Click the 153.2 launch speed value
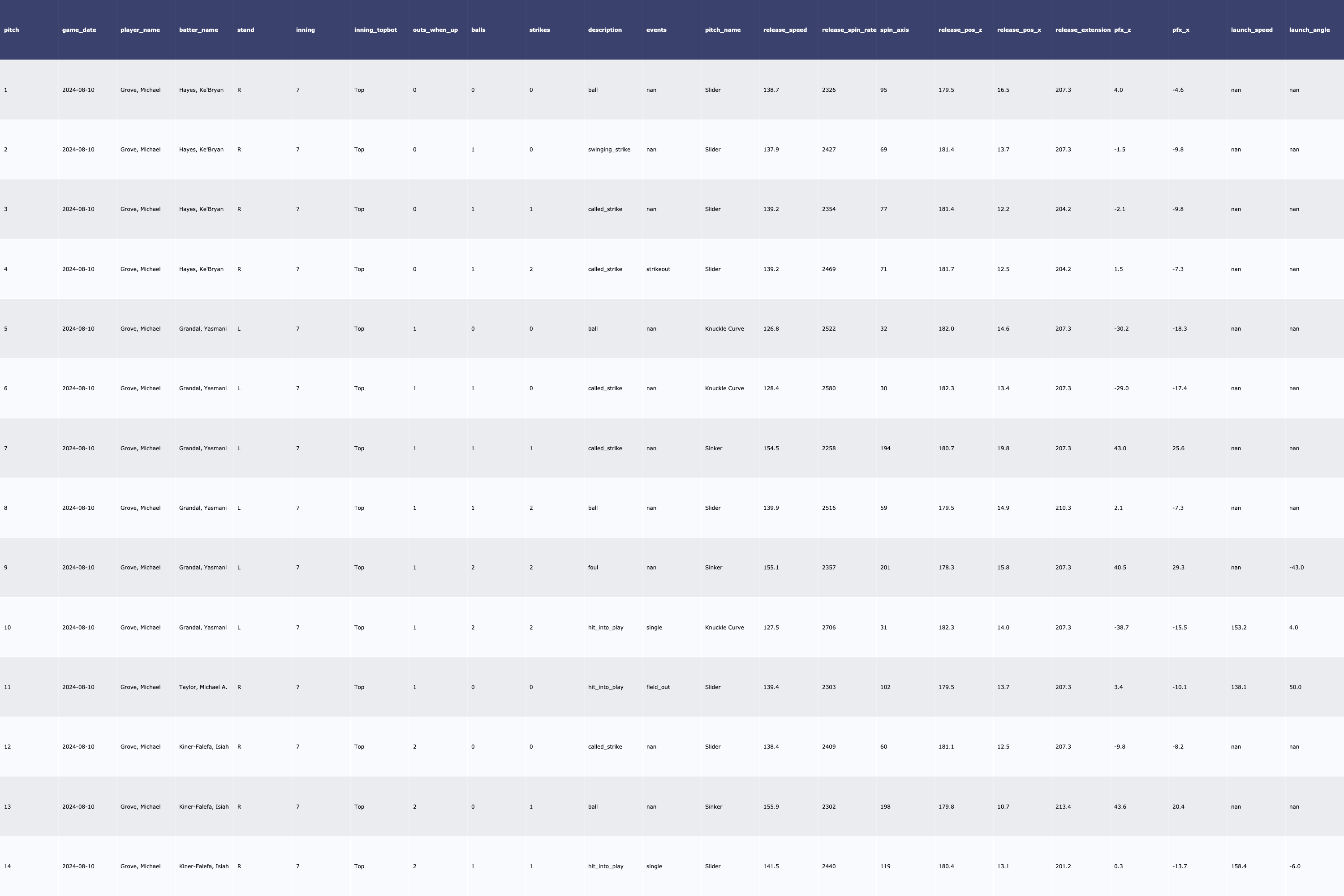The width and height of the screenshot is (1344, 896). click(1238, 628)
